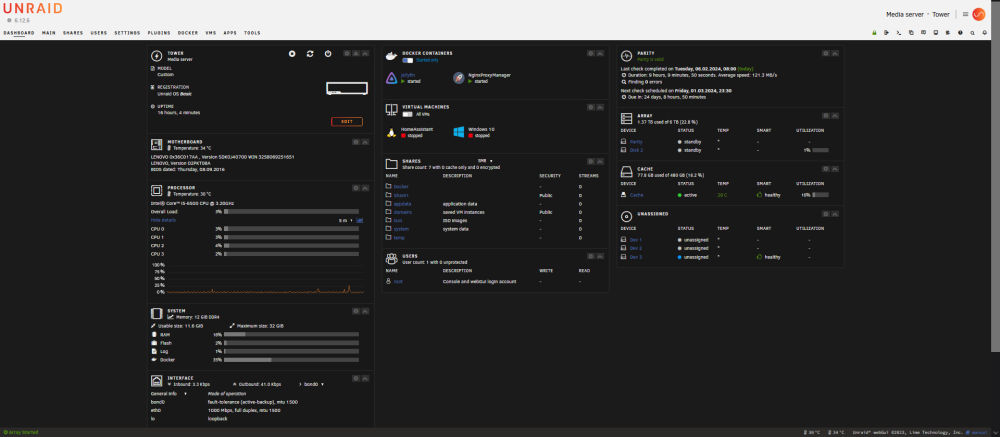Screen dimensions: 1000x437
Task: Click the green lock icon in top toolbar
Action: [874, 33]
